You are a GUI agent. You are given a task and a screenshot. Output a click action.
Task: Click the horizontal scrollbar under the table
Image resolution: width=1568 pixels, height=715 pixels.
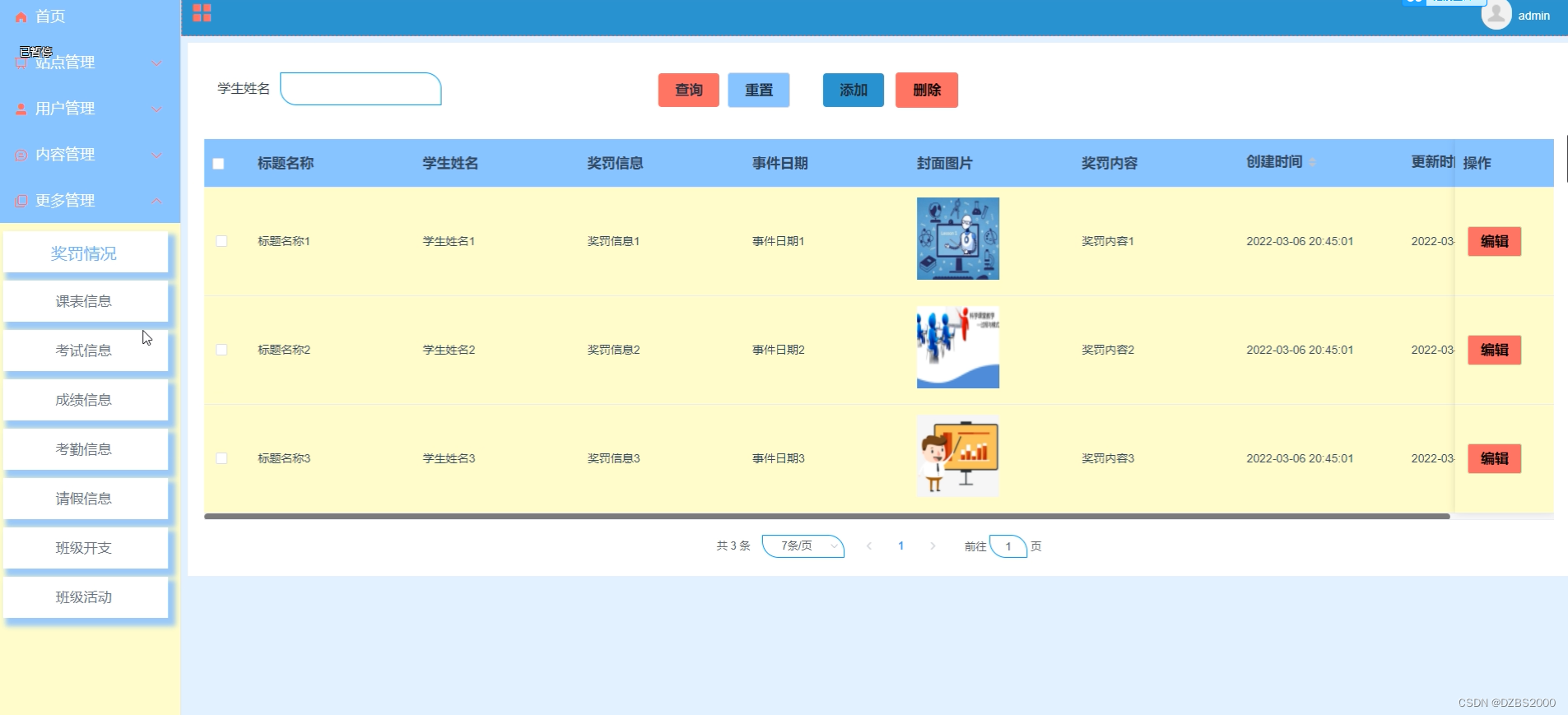point(827,517)
